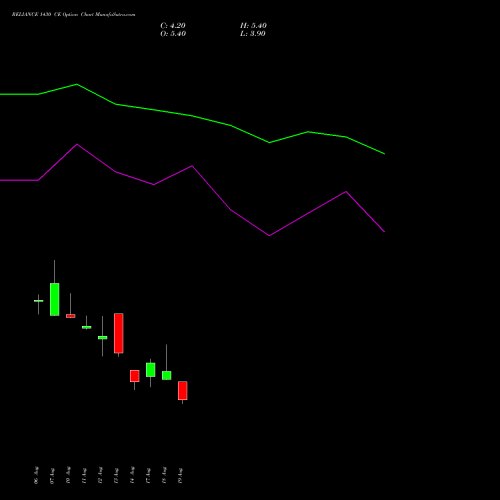Select the red 14 Aug candlestick
This screenshot has width=500, height=500.
[135, 376]
